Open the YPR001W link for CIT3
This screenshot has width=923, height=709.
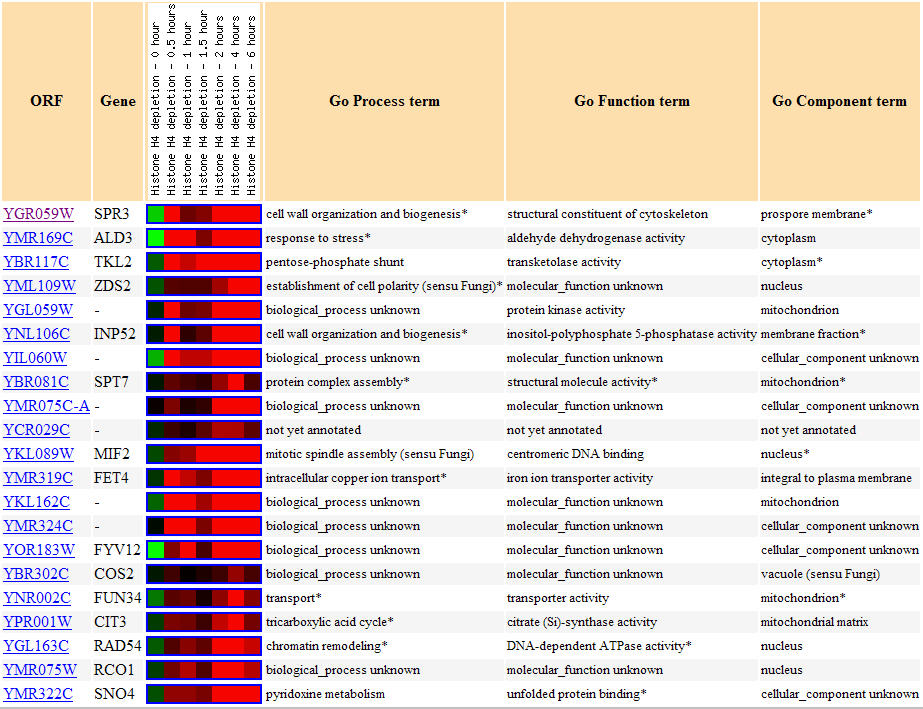click(39, 622)
